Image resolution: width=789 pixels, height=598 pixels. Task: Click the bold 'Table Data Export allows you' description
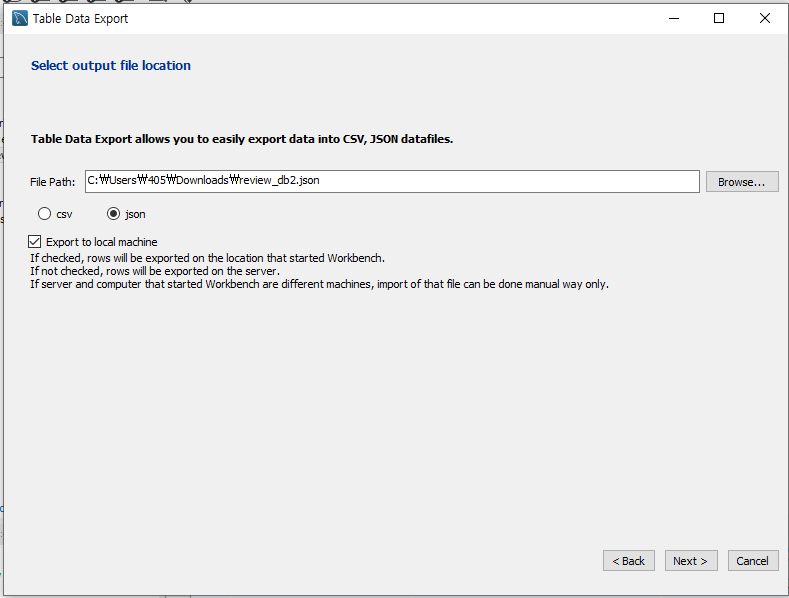242,139
